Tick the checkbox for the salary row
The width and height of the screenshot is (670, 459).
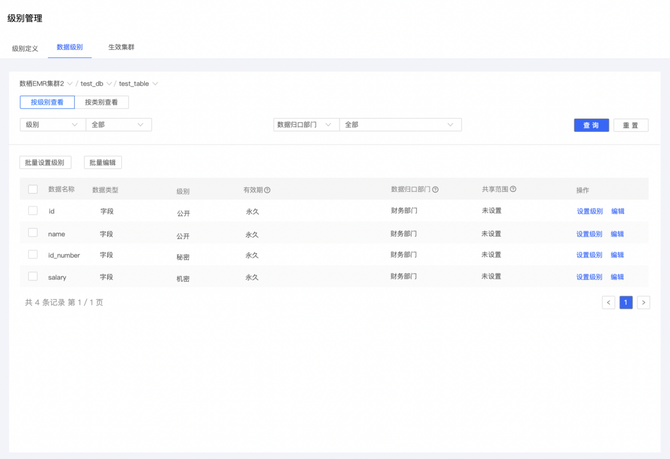pos(33,277)
